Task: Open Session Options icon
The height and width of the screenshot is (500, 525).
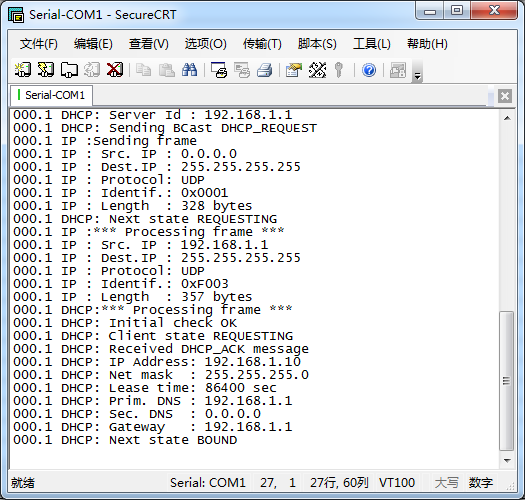Action: click(x=294, y=70)
